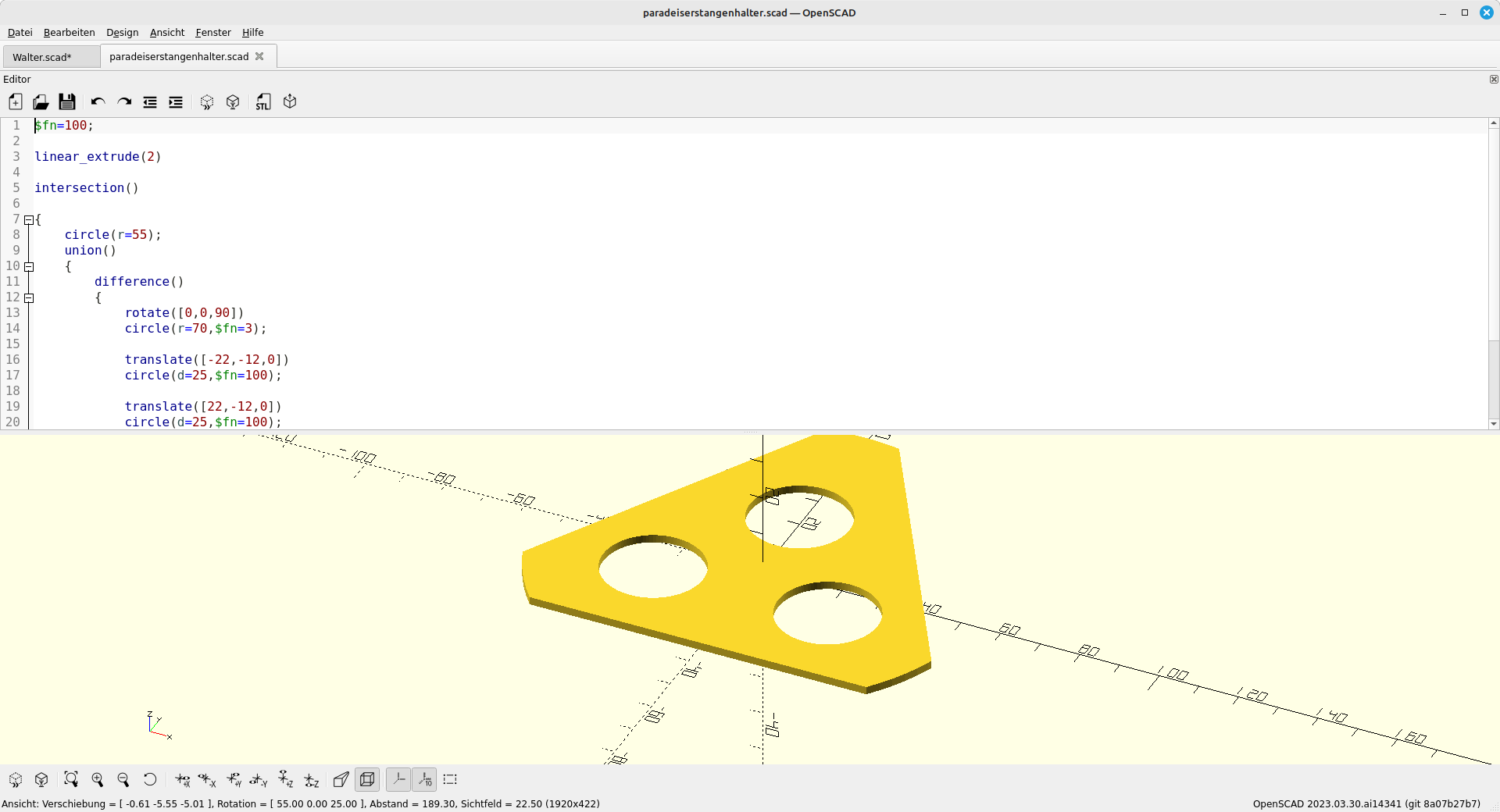The width and height of the screenshot is (1500, 812).
Task: Toggle the show axes button
Action: 398,779
